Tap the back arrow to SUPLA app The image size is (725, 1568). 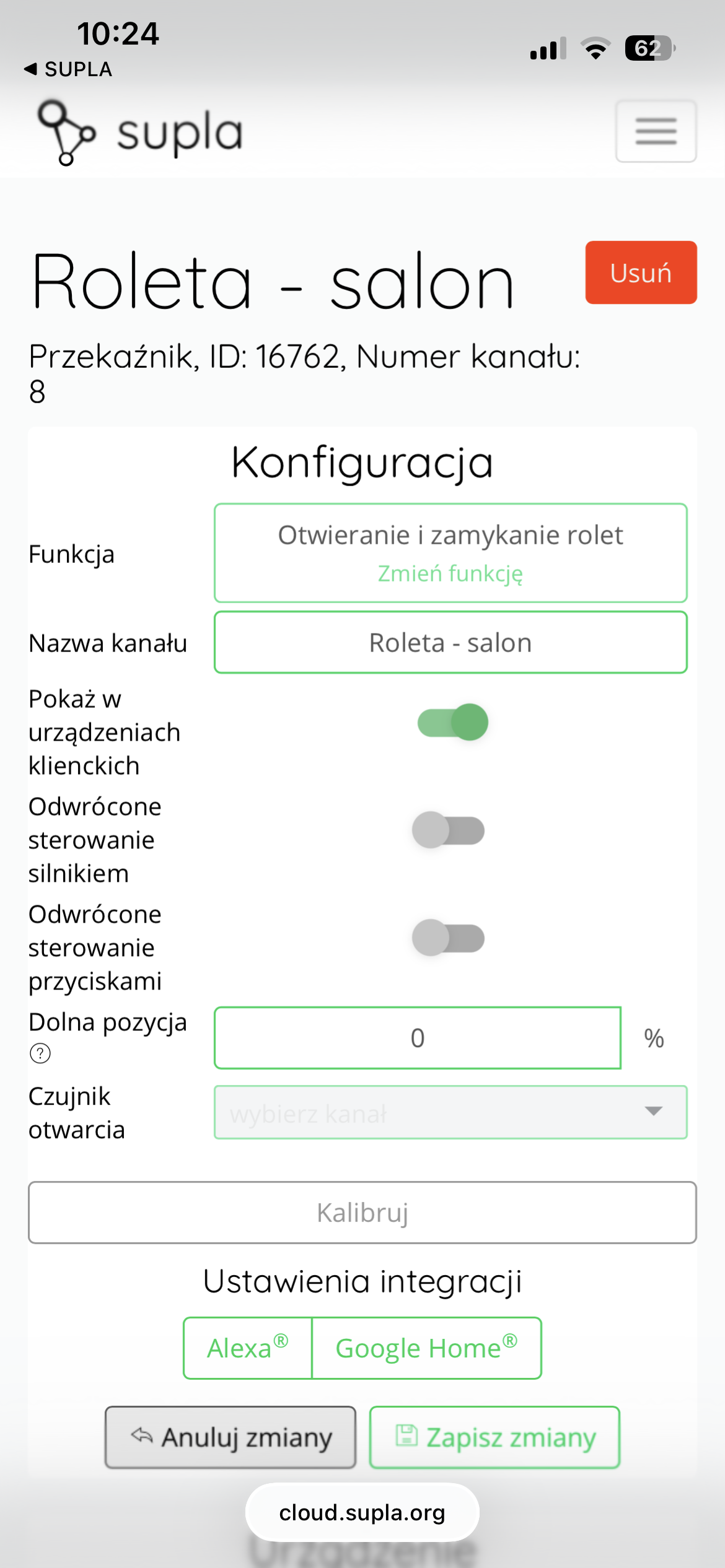tap(30, 69)
